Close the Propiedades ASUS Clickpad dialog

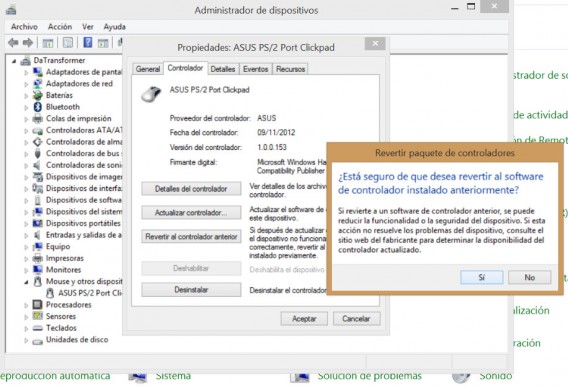pyautogui.click(x=375, y=44)
